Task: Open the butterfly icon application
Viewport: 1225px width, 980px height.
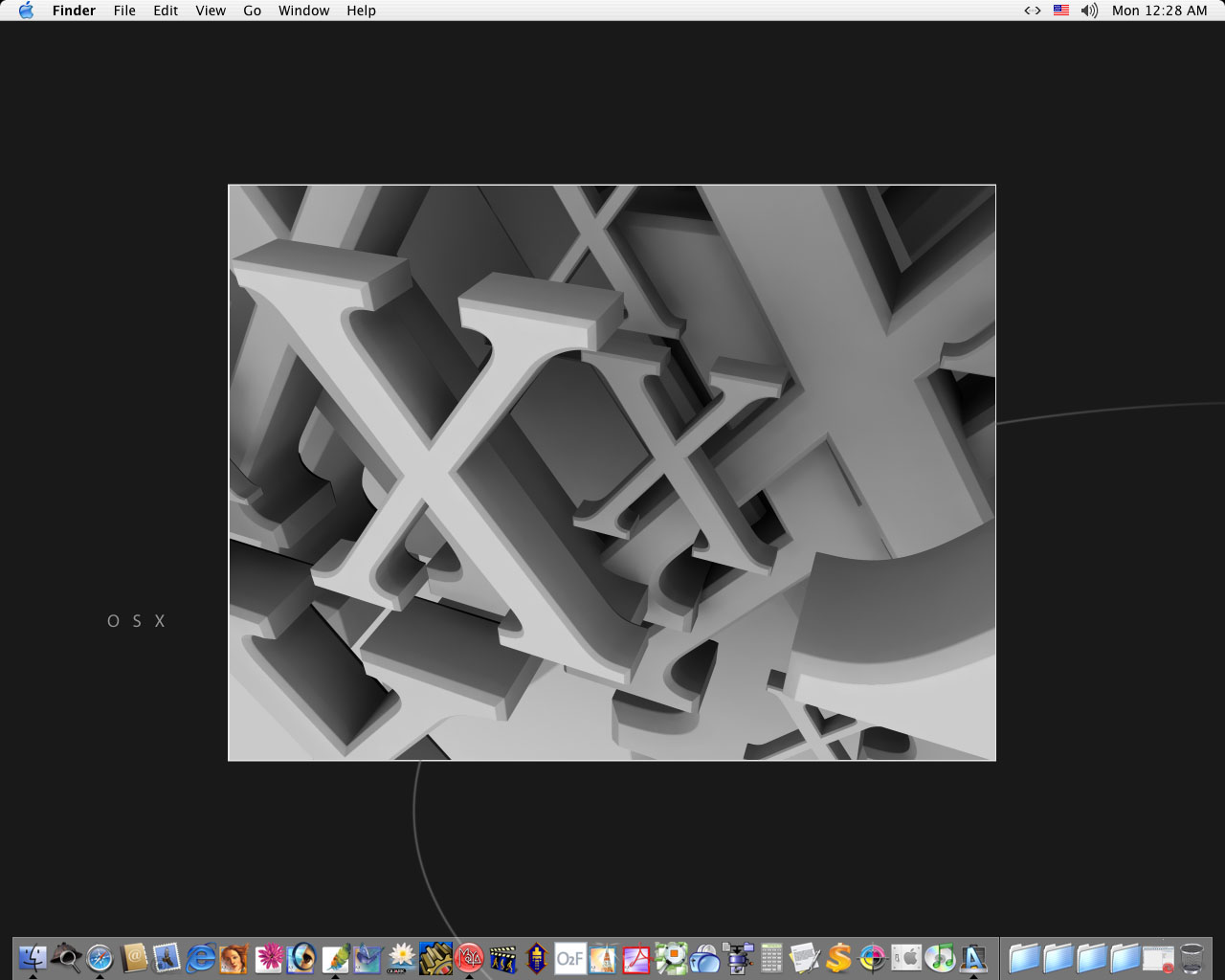Action: tap(368, 957)
